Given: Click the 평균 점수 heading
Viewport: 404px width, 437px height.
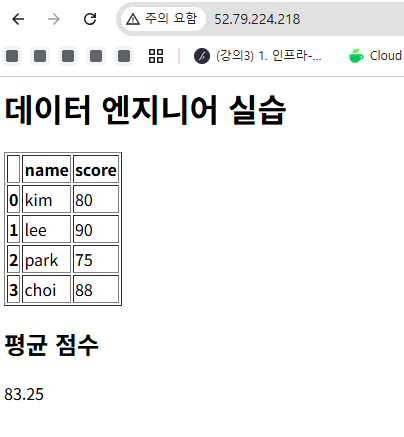Looking at the screenshot, I should (51, 345).
